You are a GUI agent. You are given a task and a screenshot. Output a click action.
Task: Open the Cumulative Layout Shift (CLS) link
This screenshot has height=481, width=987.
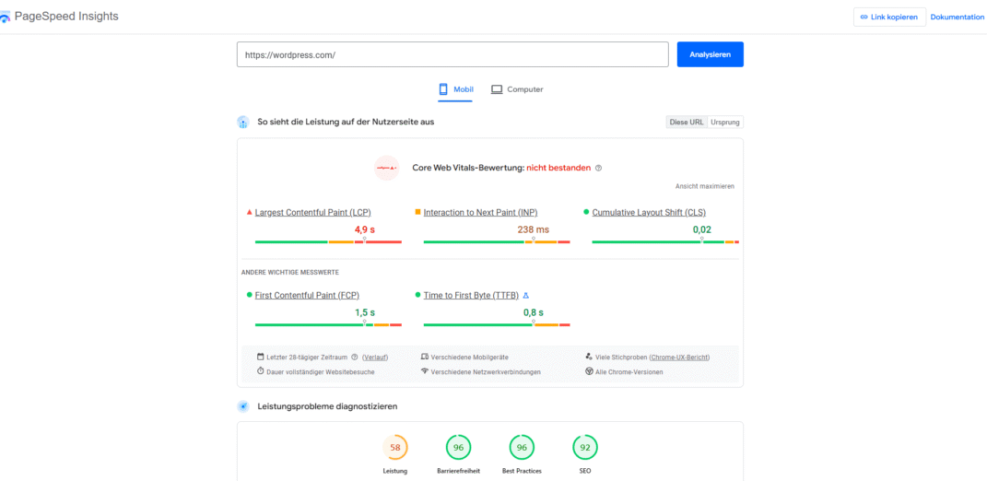pyautogui.click(x=649, y=213)
